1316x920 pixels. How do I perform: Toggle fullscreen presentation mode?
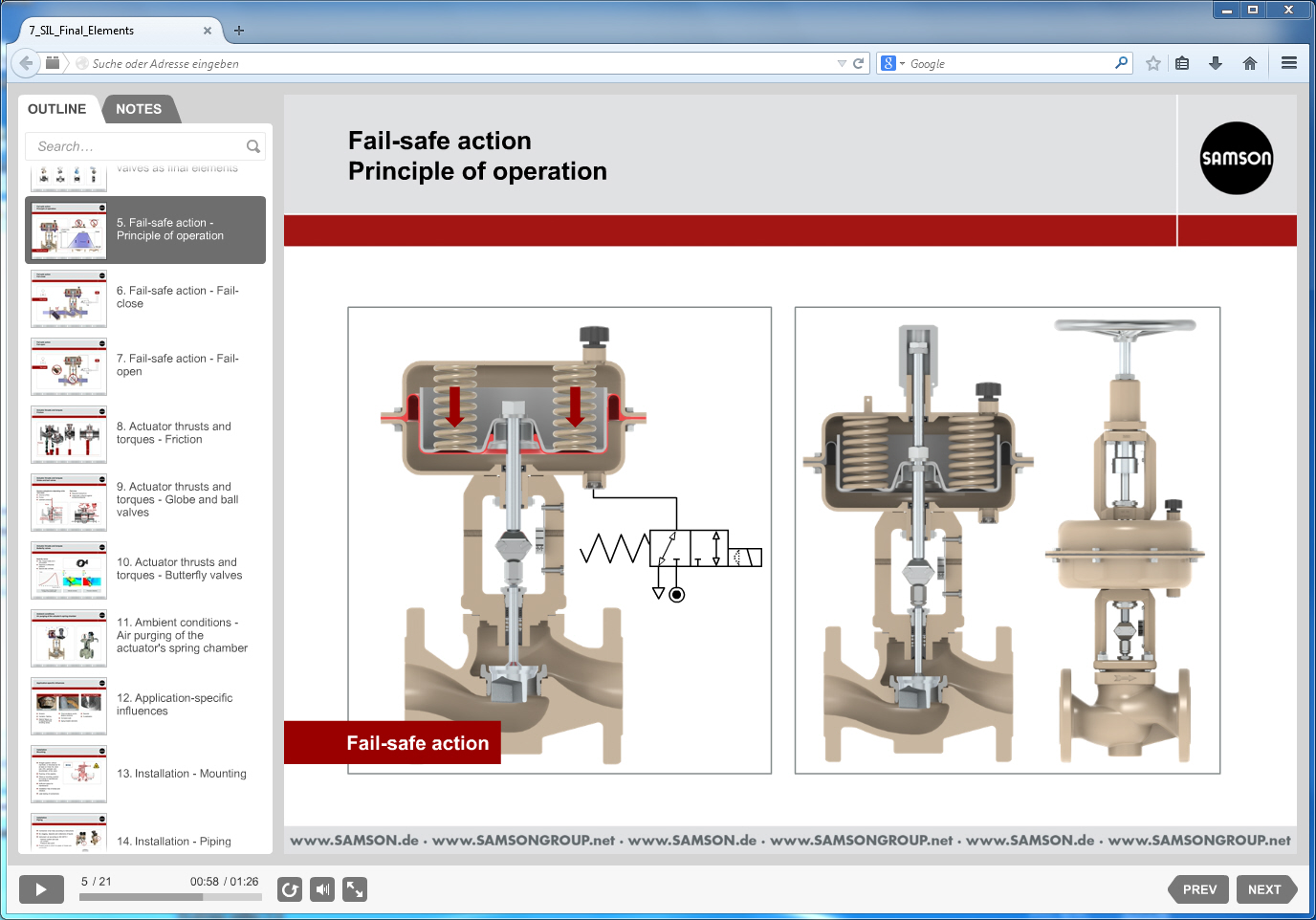coord(355,889)
